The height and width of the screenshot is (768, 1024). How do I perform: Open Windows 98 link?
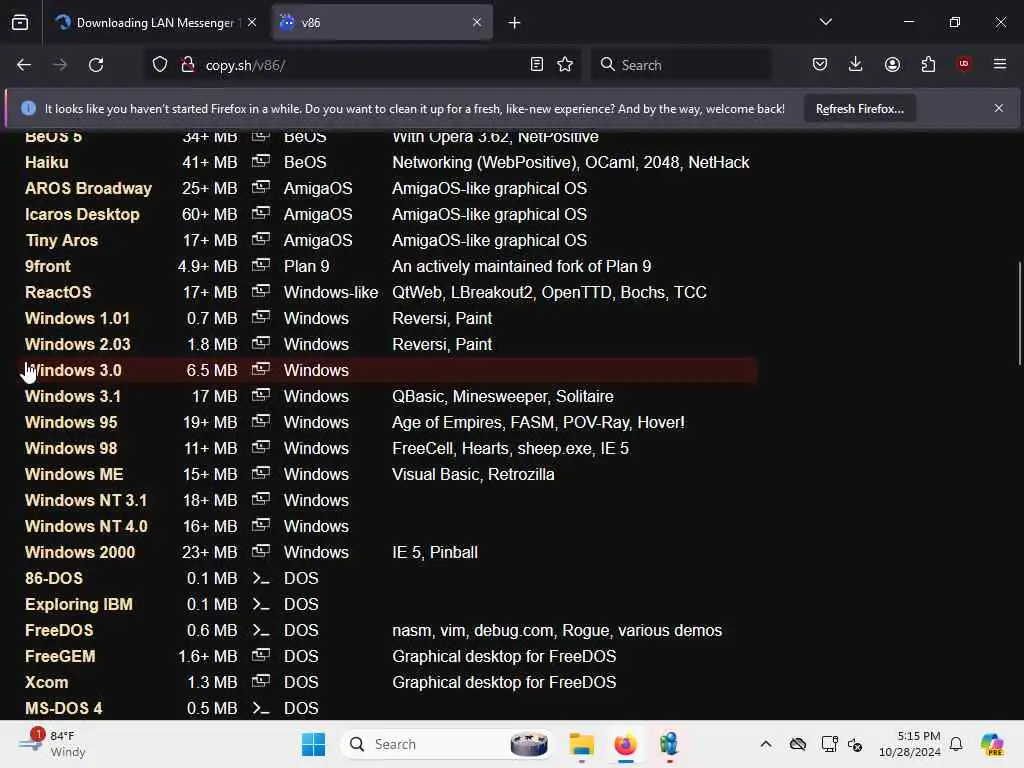(71, 449)
